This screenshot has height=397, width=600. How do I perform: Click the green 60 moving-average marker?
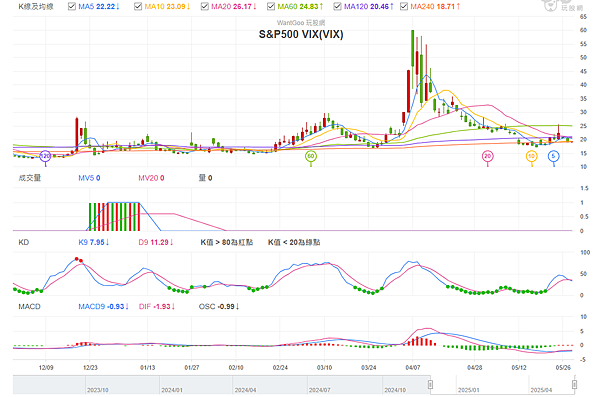pyautogui.click(x=311, y=156)
